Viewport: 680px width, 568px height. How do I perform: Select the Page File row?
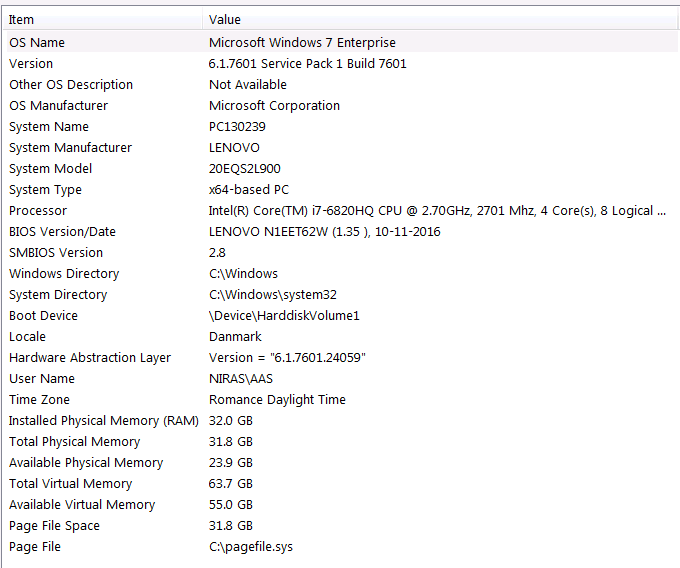[x=342, y=547]
